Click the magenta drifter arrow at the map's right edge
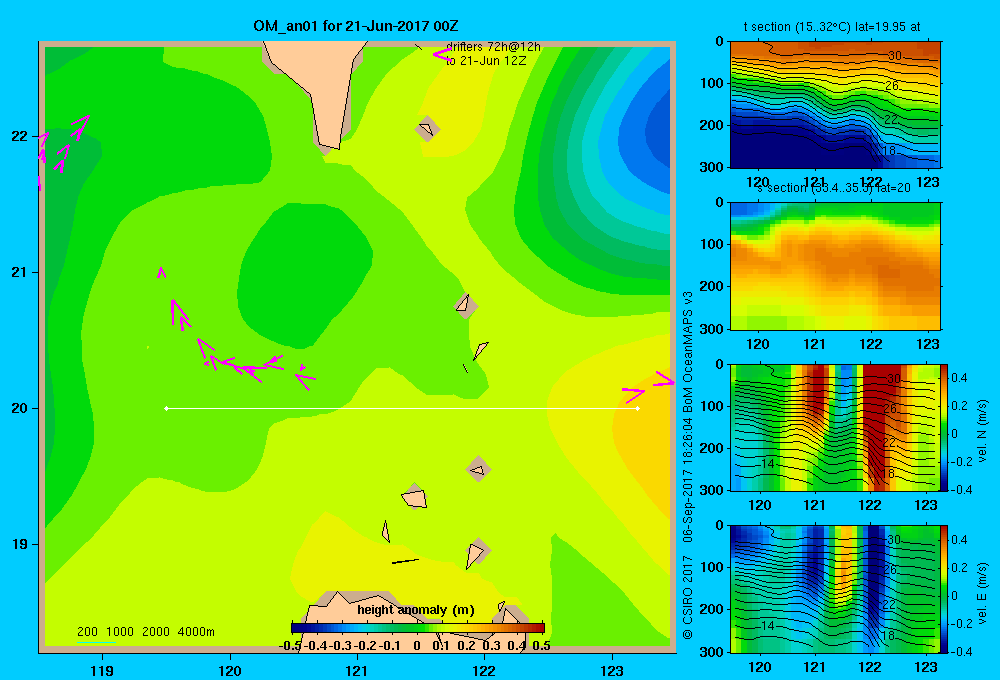Image resolution: width=1000 pixels, height=680 pixels. point(664,380)
